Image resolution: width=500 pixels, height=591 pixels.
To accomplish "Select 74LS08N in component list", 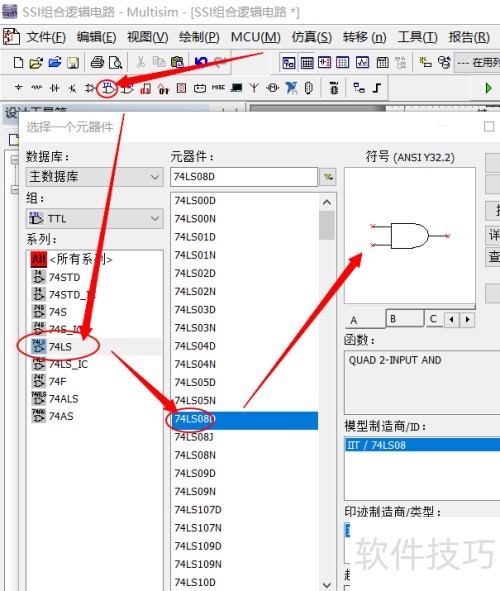I will click(245, 455).
